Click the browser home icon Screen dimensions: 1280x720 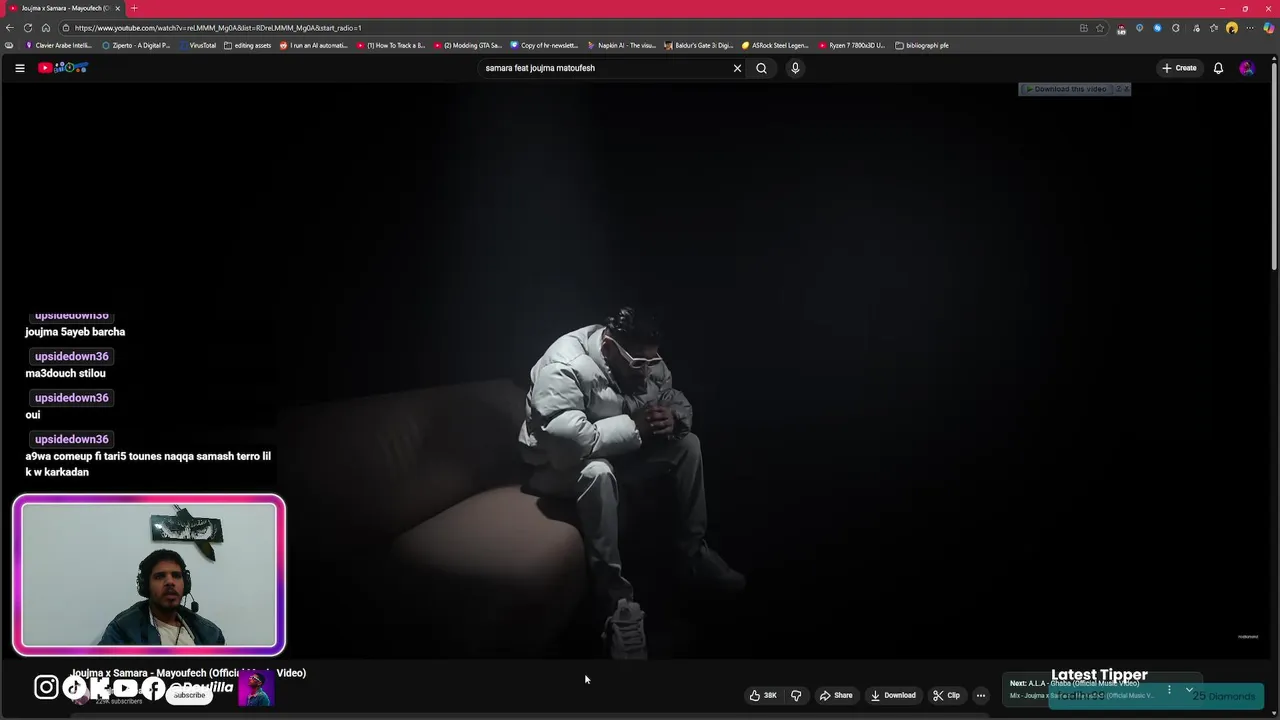46,28
